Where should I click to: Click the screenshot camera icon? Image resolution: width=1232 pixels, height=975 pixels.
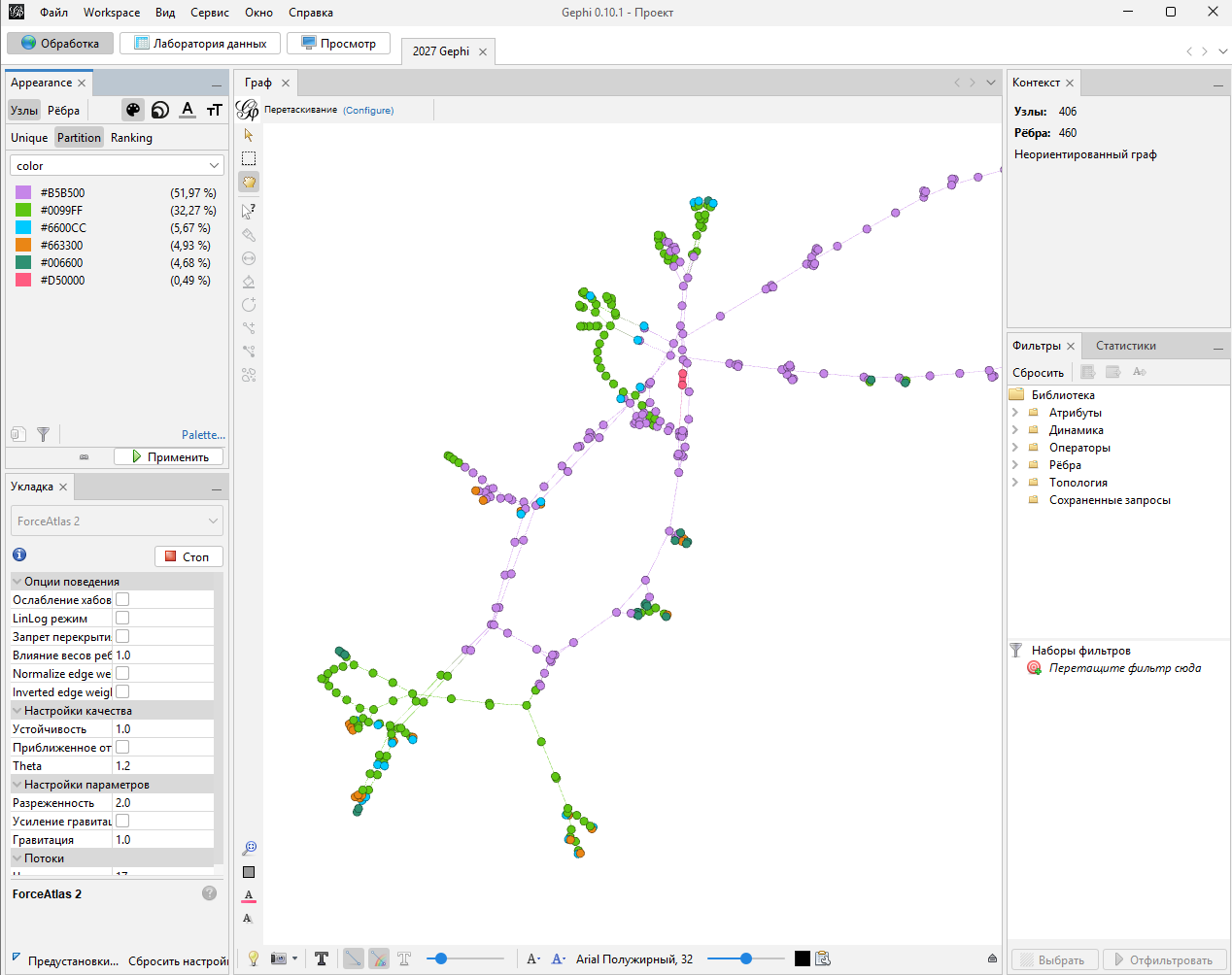click(279, 958)
